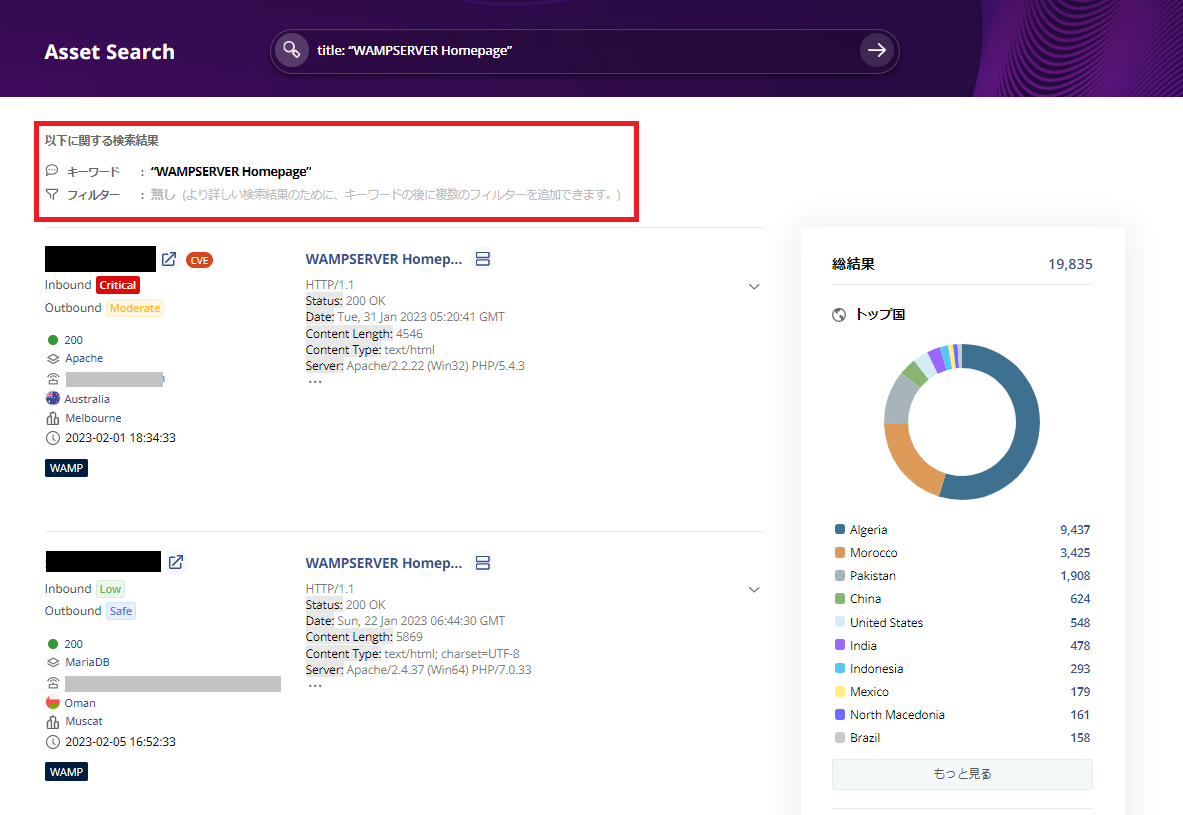Click the Asset Search page title
The width and height of the screenshot is (1183, 815).
coord(109,52)
